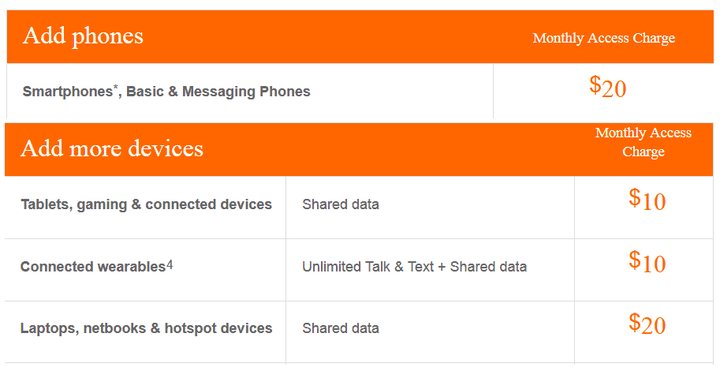The height and width of the screenshot is (367, 720).
Task: Click Shared data next to Tablets
Action: (341, 204)
